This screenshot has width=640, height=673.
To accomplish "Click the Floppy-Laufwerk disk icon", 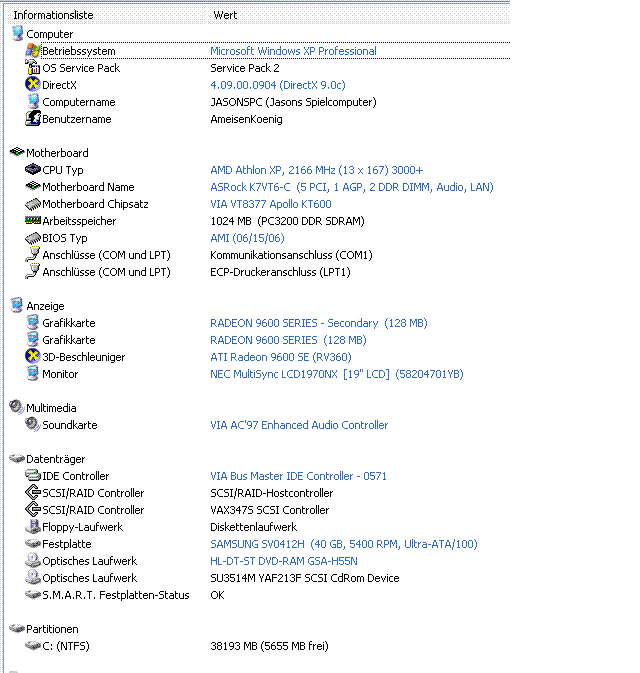I will click(33, 527).
